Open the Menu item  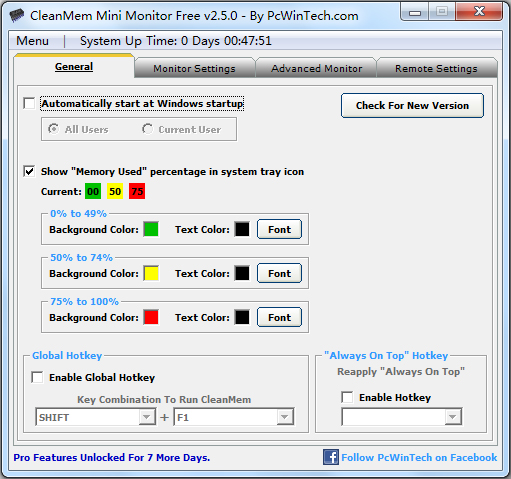32,41
